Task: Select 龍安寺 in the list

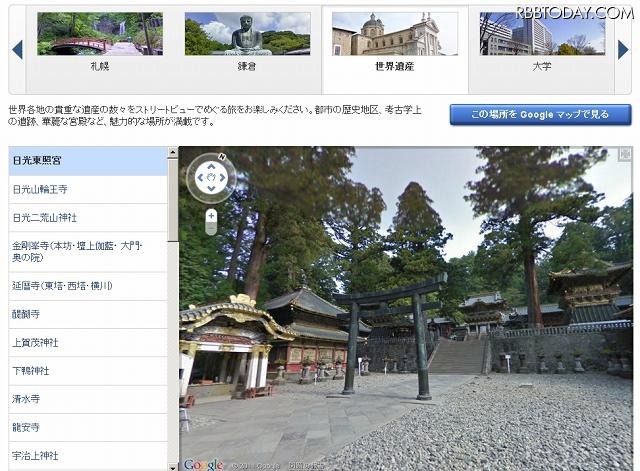Action: tap(88, 427)
